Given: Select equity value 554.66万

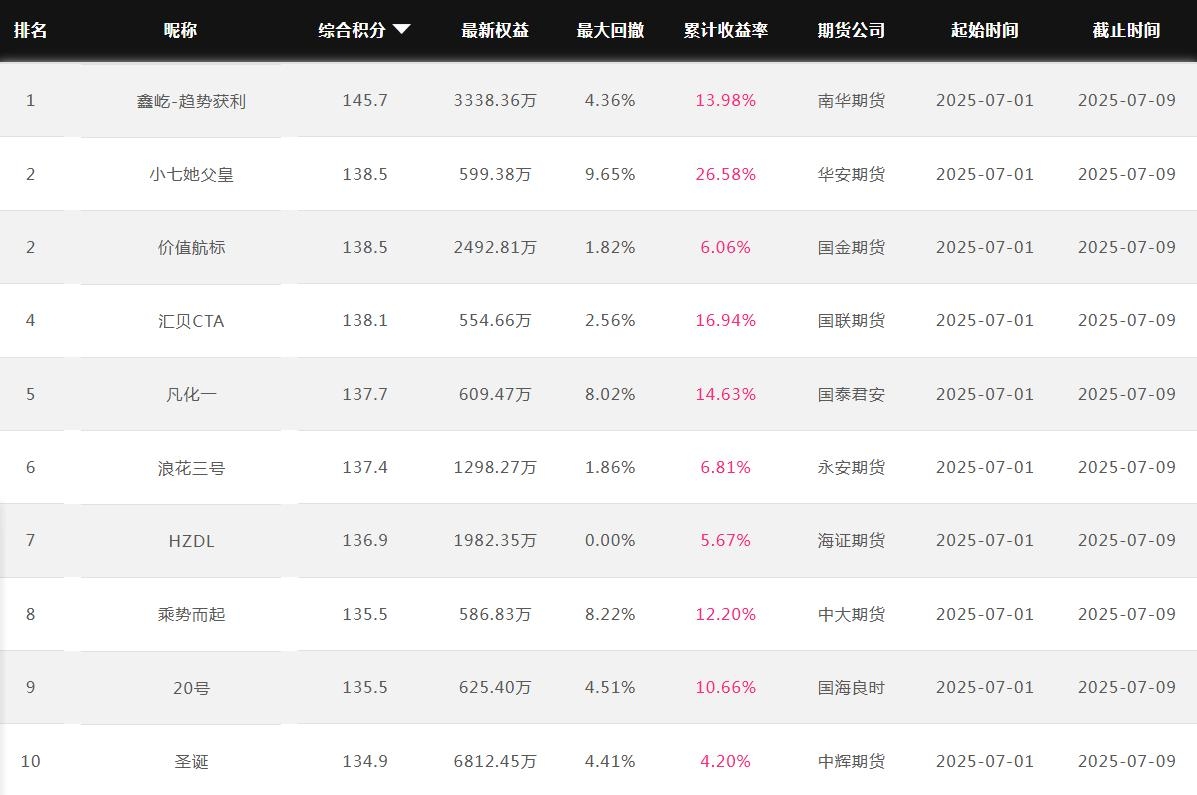Looking at the screenshot, I should tap(495, 320).
